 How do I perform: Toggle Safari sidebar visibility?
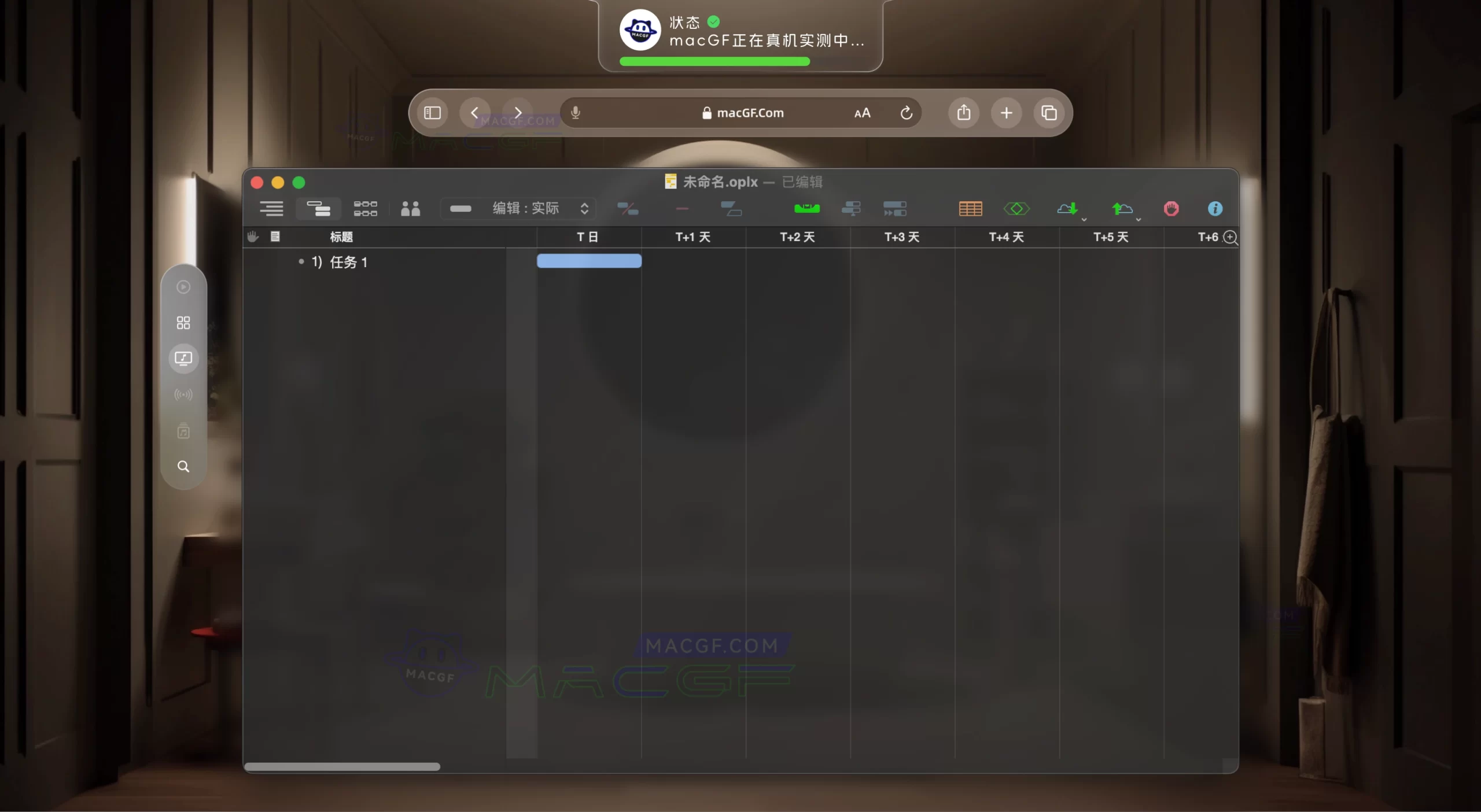(432, 113)
